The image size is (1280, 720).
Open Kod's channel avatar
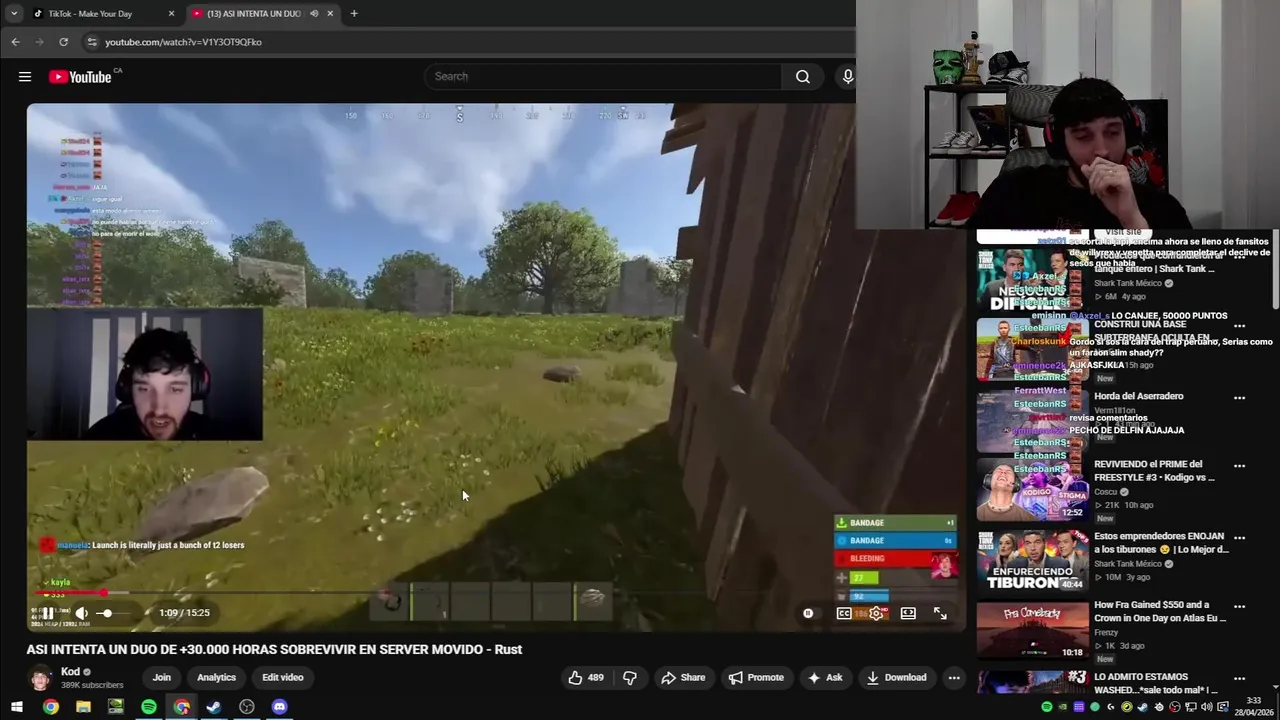tap(40, 678)
